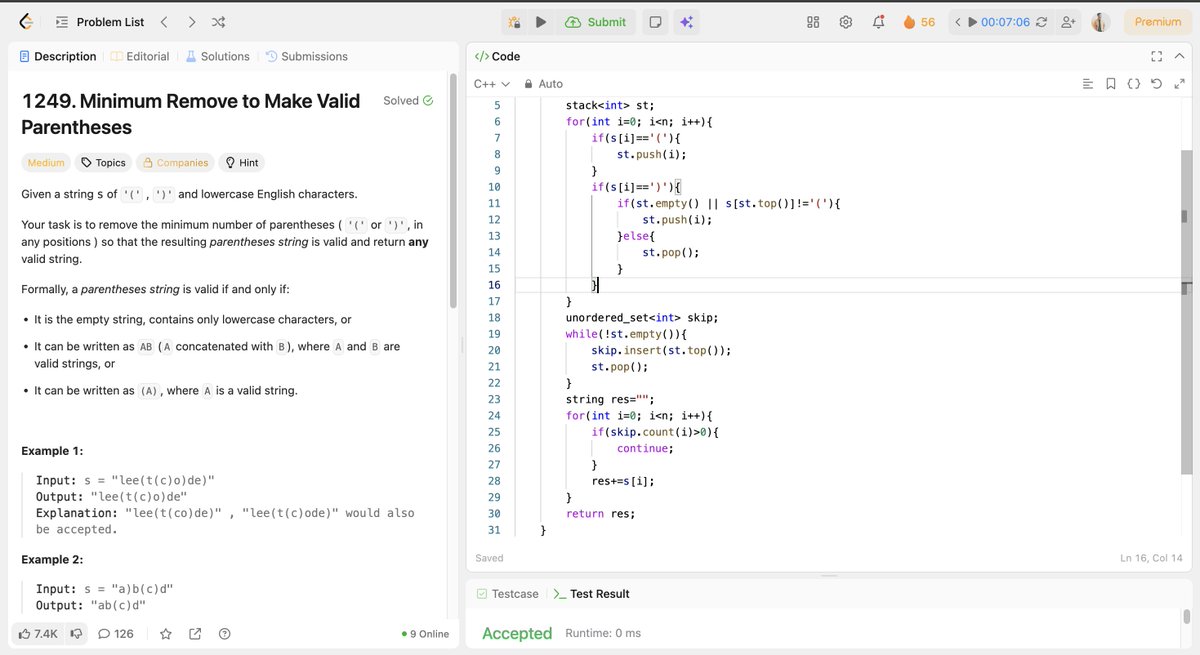
Task: Switch to the Test Result tab
Action: point(592,594)
